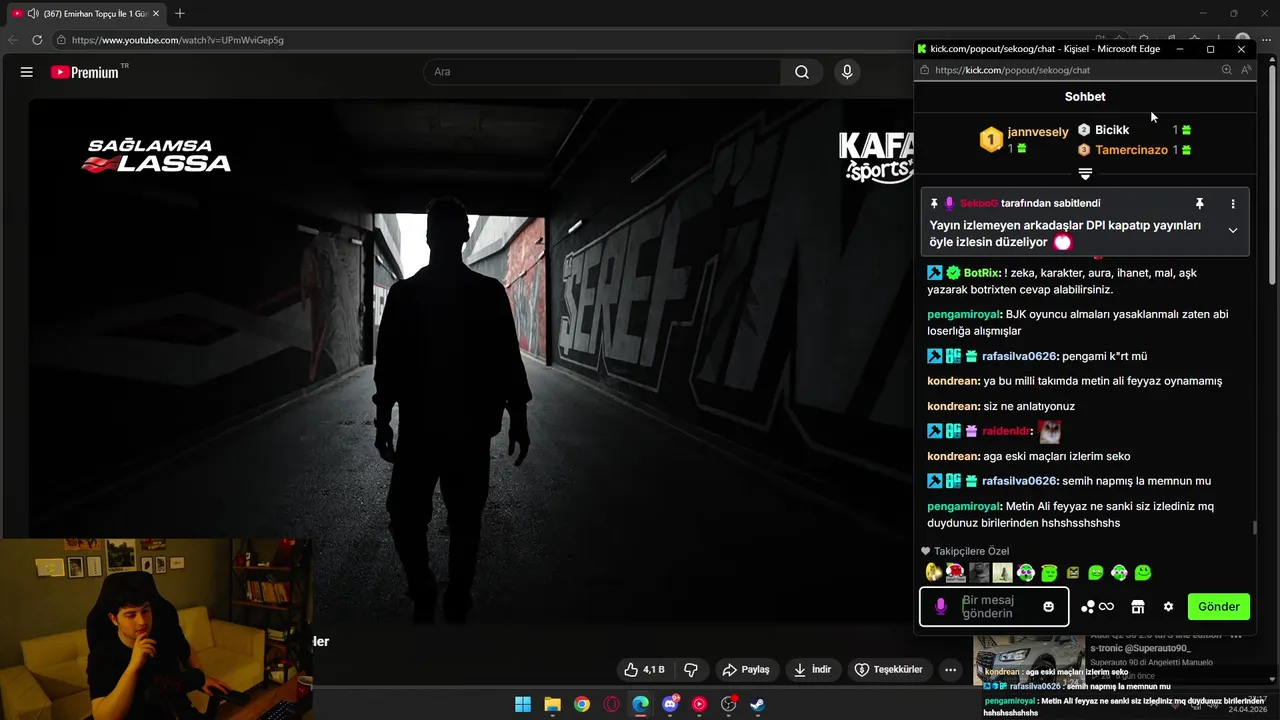Pick the gray photo emote in emote row
This screenshot has height=720, width=1280.
[979, 572]
